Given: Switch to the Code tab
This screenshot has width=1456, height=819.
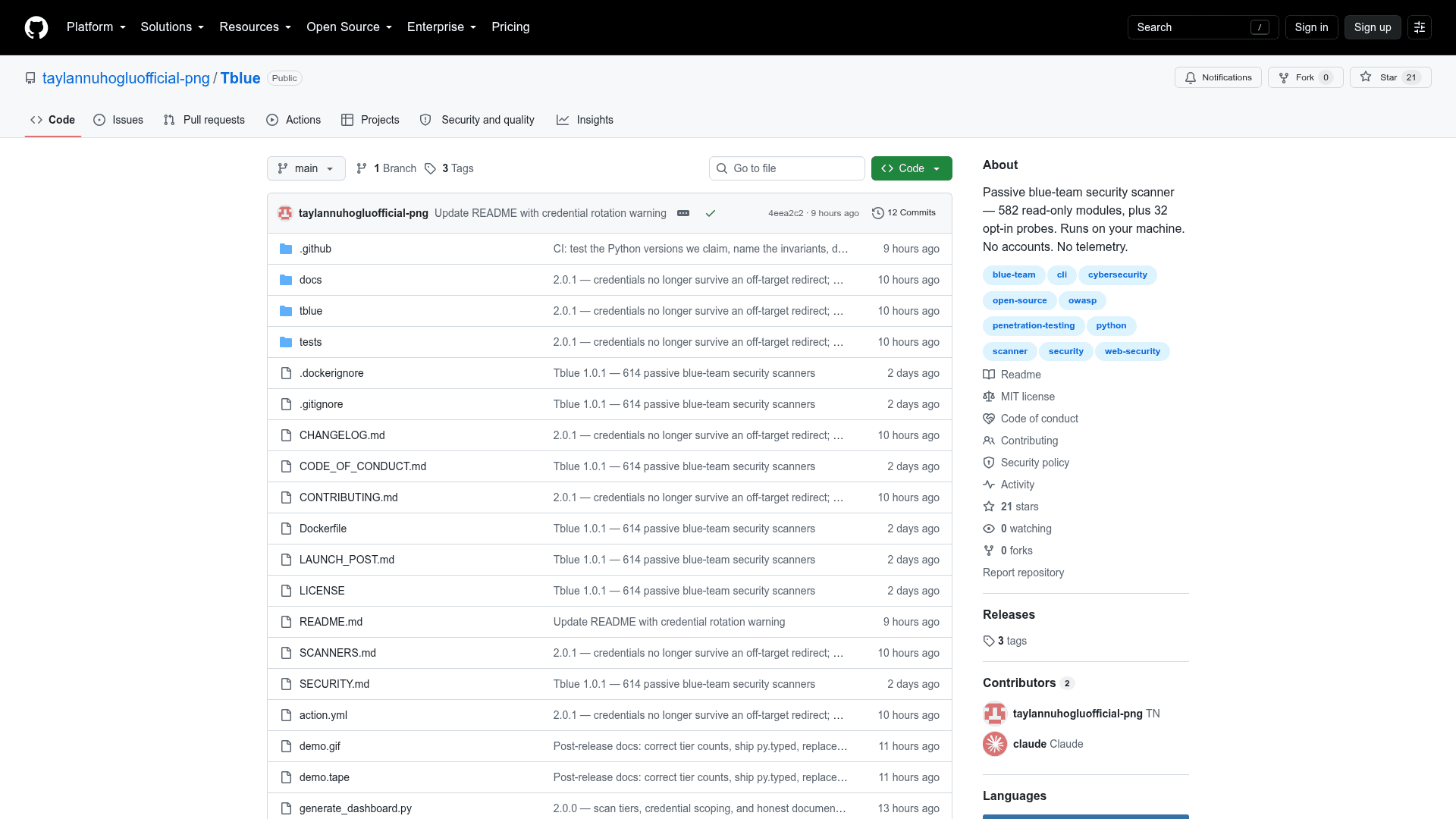Looking at the screenshot, I should tap(53, 120).
